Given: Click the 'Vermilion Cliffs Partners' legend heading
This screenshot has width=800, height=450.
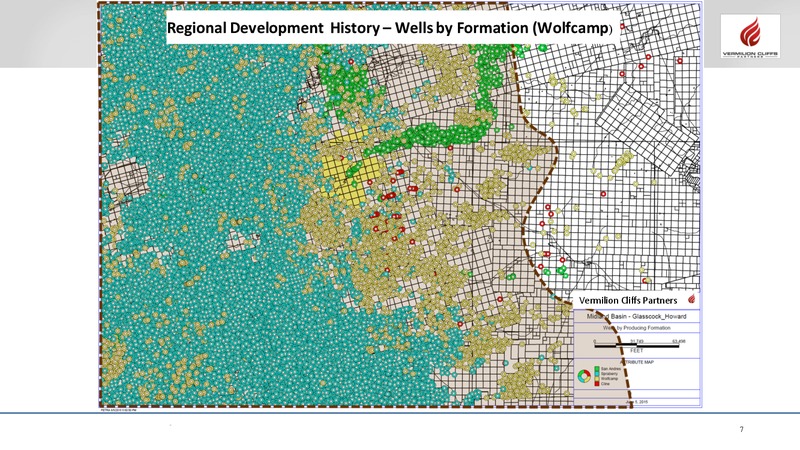Looking at the screenshot, I should (628, 300).
